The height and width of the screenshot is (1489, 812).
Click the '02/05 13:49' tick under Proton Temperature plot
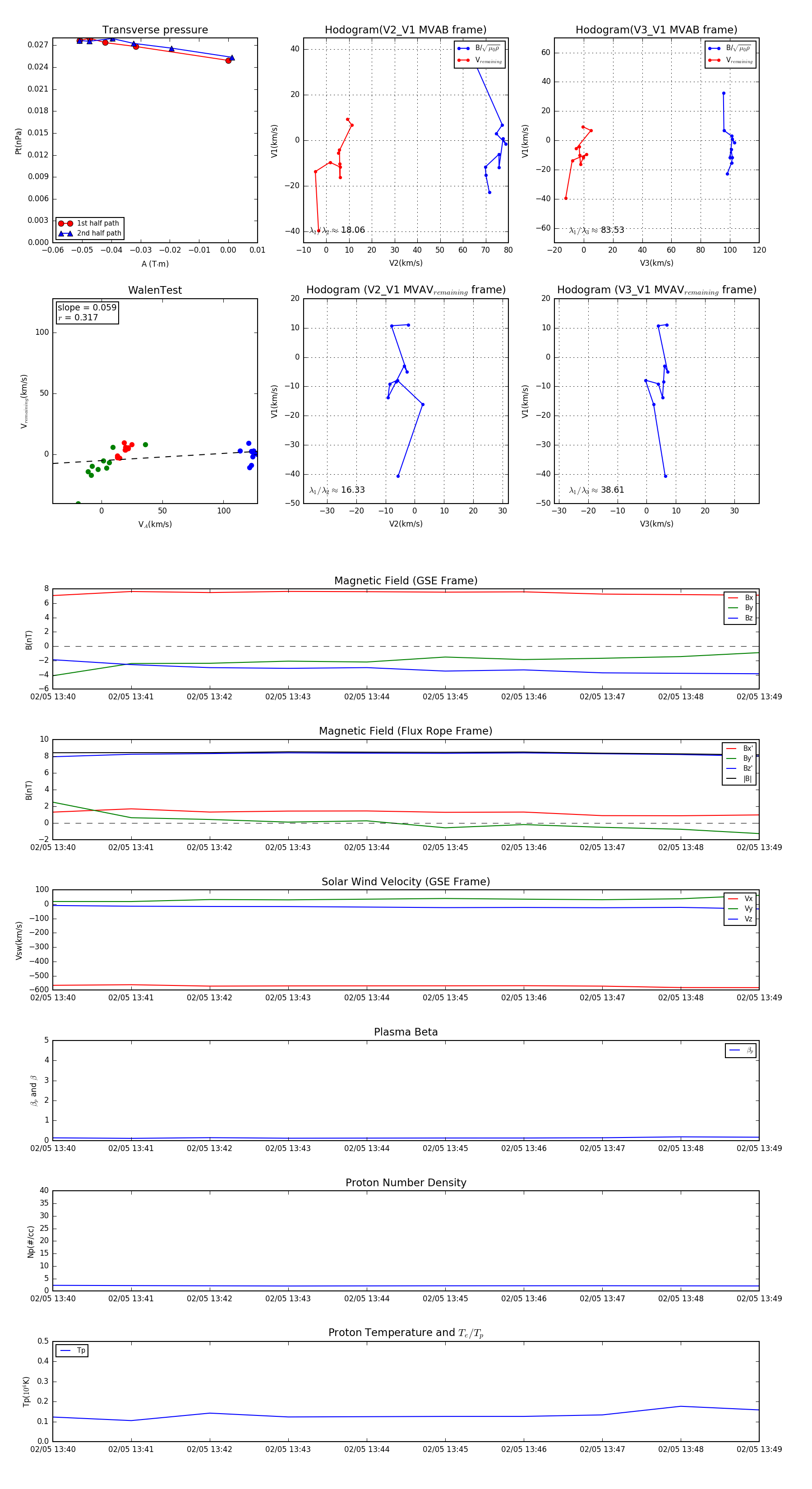point(759,1450)
